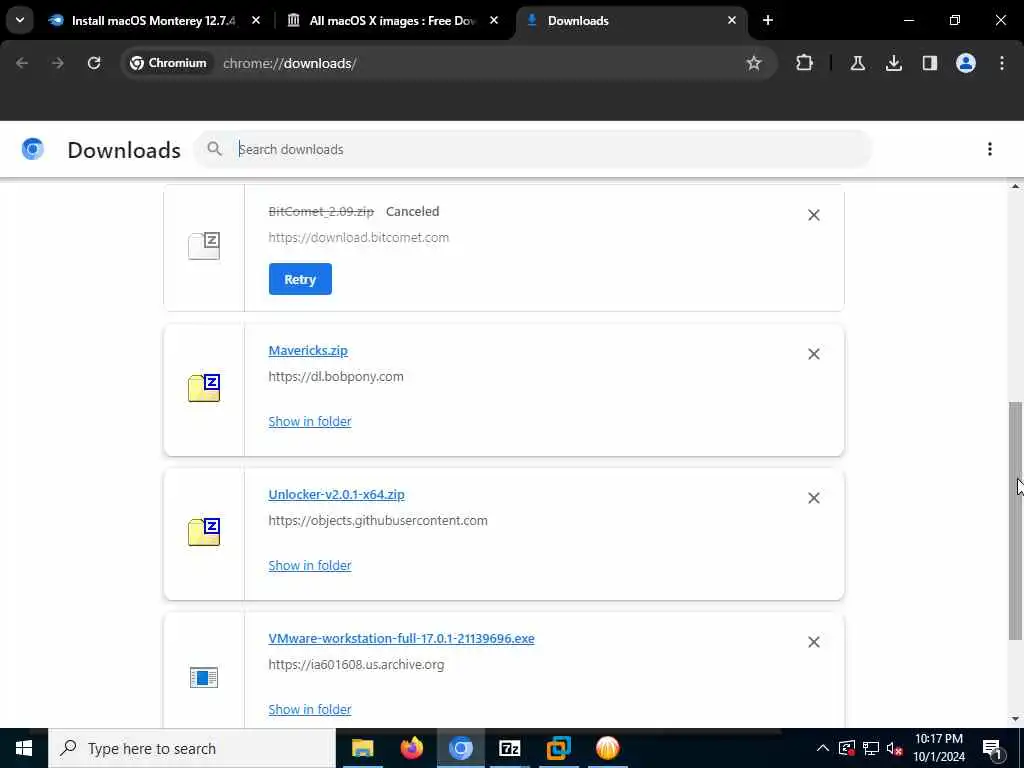Image resolution: width=1024 pixels, height=768 pixels.
Task: Click the muted volume tray icon
Action: point(894,748)
